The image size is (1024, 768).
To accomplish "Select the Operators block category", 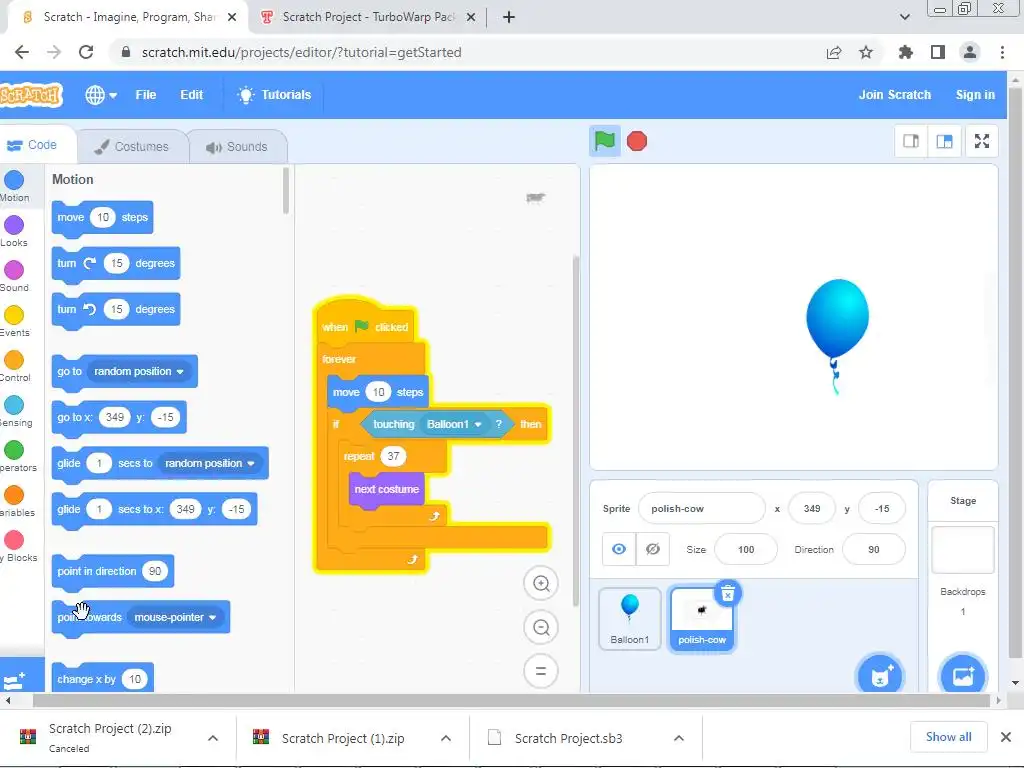I will pyautogui.click(x=14, y=456).
